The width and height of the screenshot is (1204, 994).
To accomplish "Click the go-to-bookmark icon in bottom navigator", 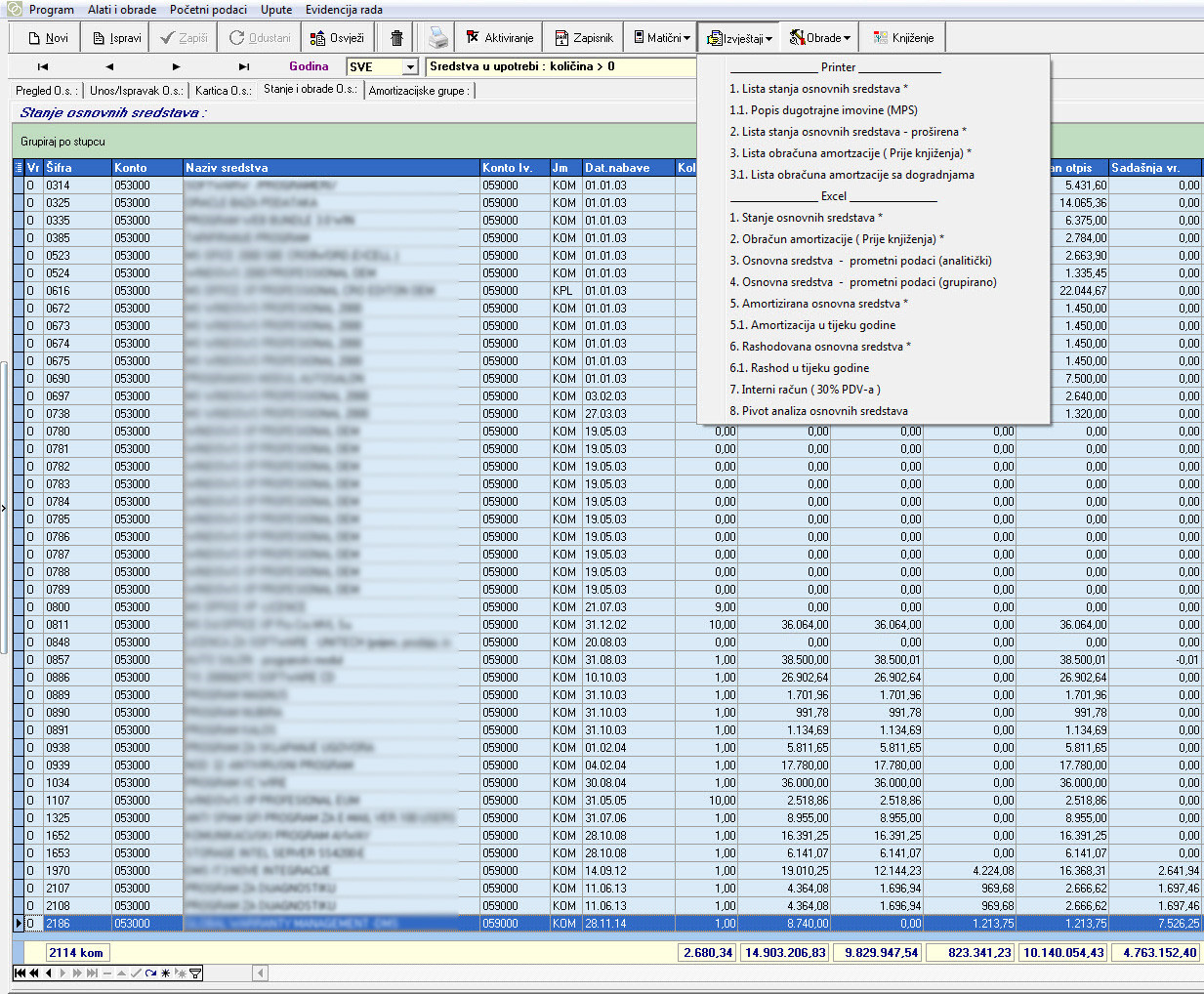I will click(181, 973).
